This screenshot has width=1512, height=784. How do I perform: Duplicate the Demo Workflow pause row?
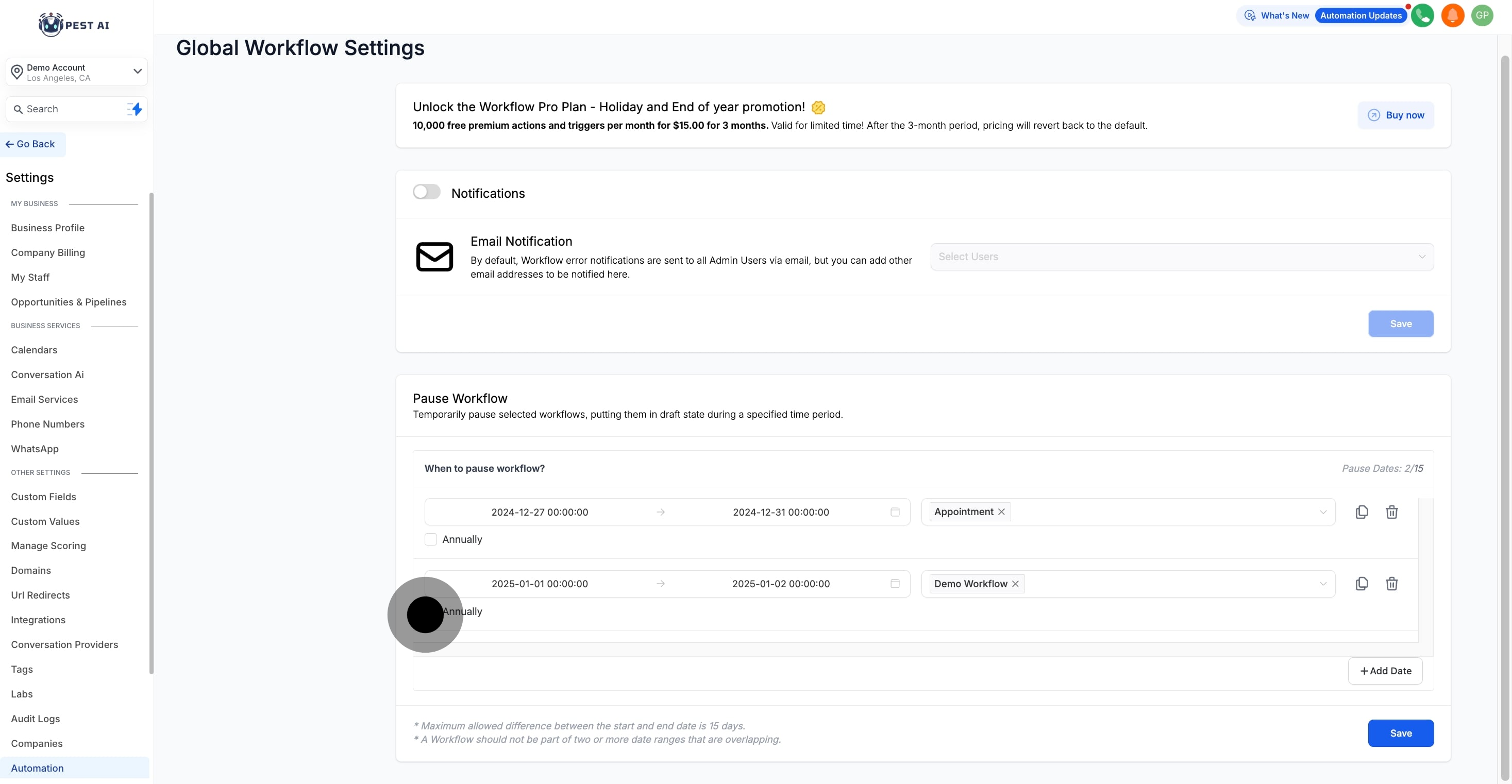coord(1361,584)
